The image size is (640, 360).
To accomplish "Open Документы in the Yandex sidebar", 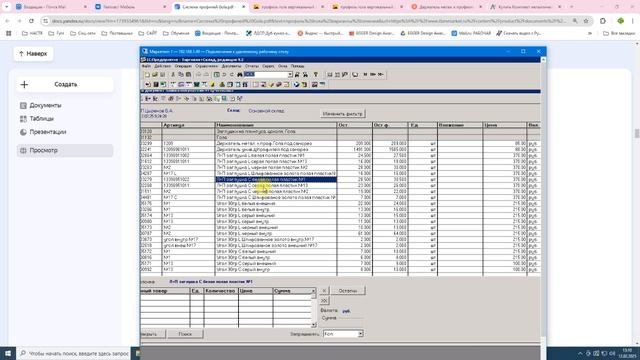I will point(45,105).
